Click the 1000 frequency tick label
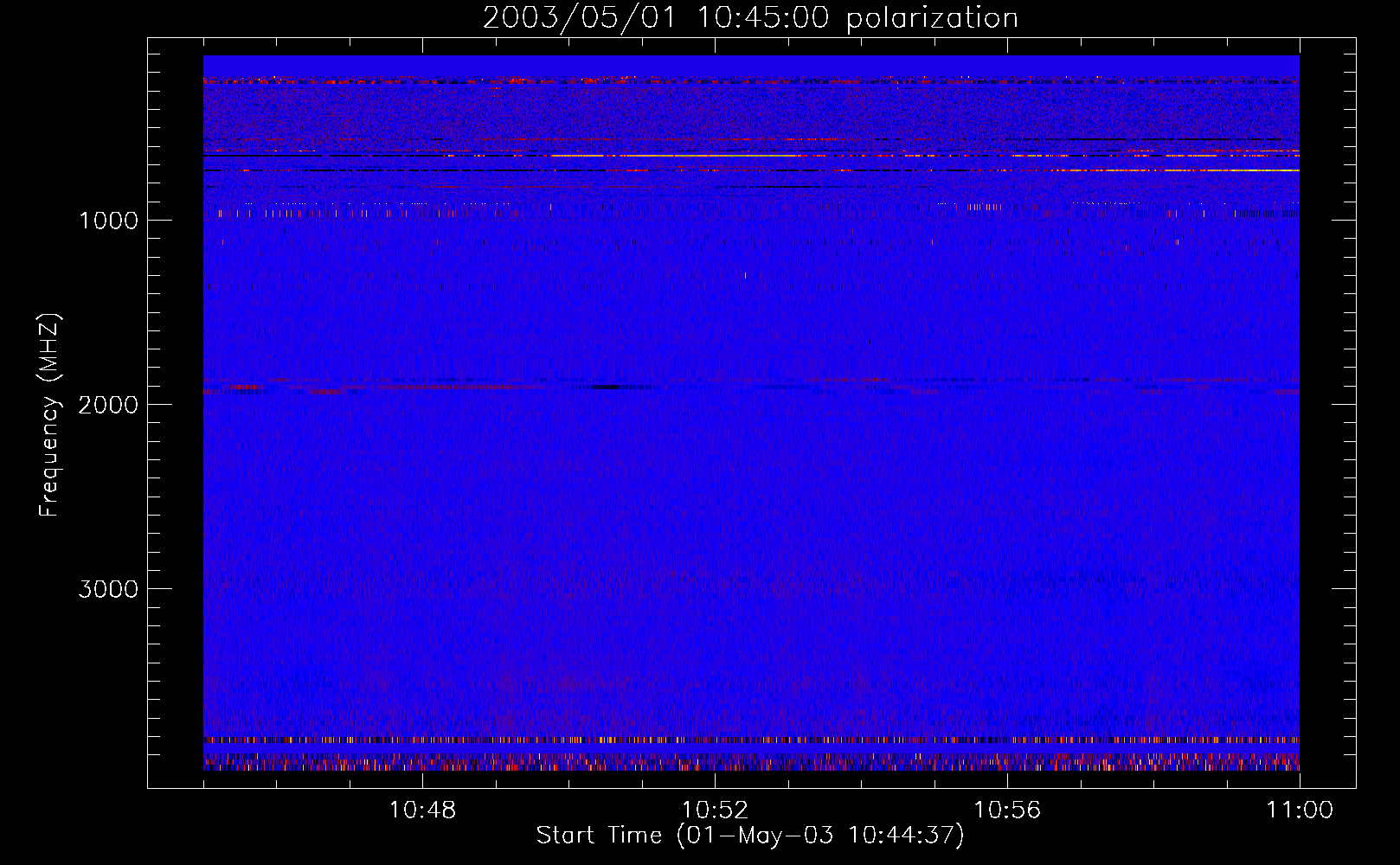 108,221
